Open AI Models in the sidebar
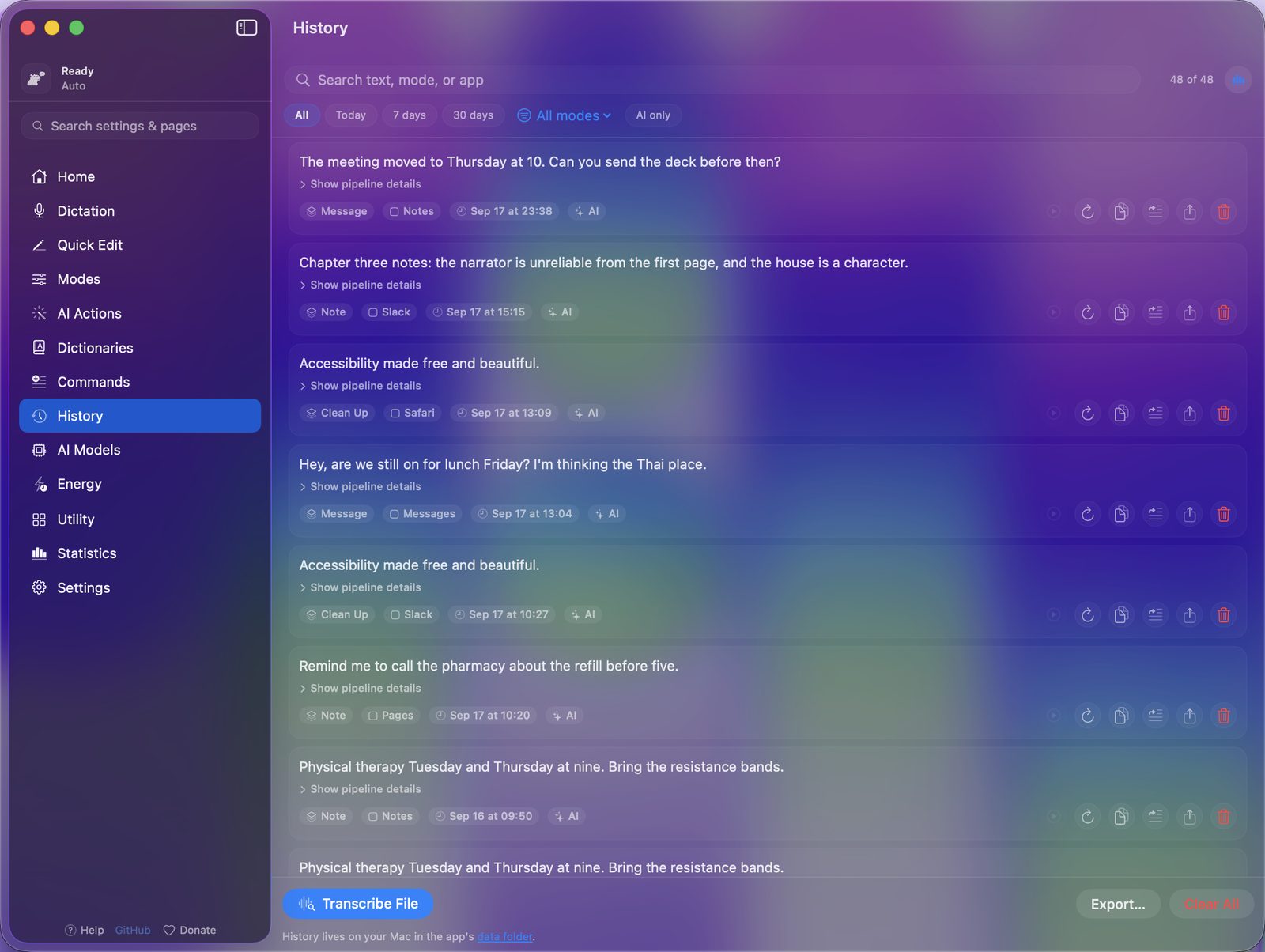This screenshot has width=1265, height=952. coord(140,450)
